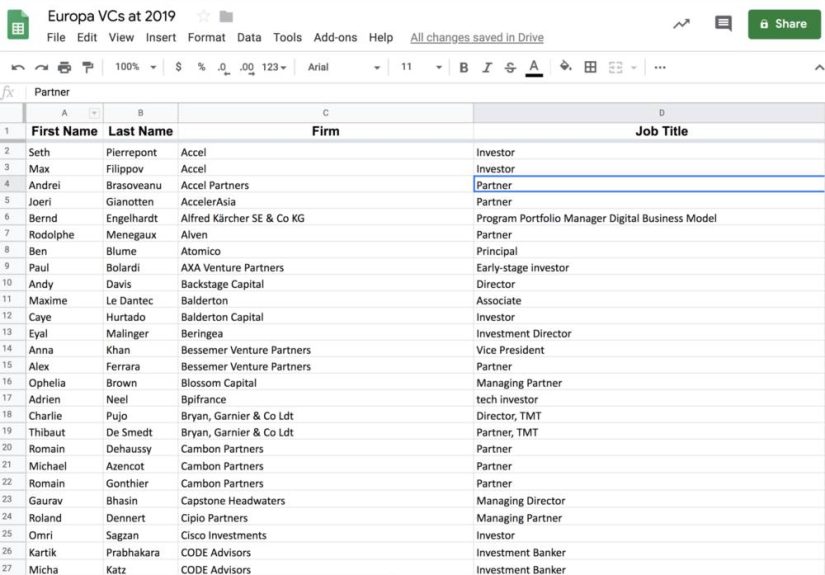Click the move to folder icon
This screenshot has height=575, width=825.
pyautogui.click(x=226, y=17)
